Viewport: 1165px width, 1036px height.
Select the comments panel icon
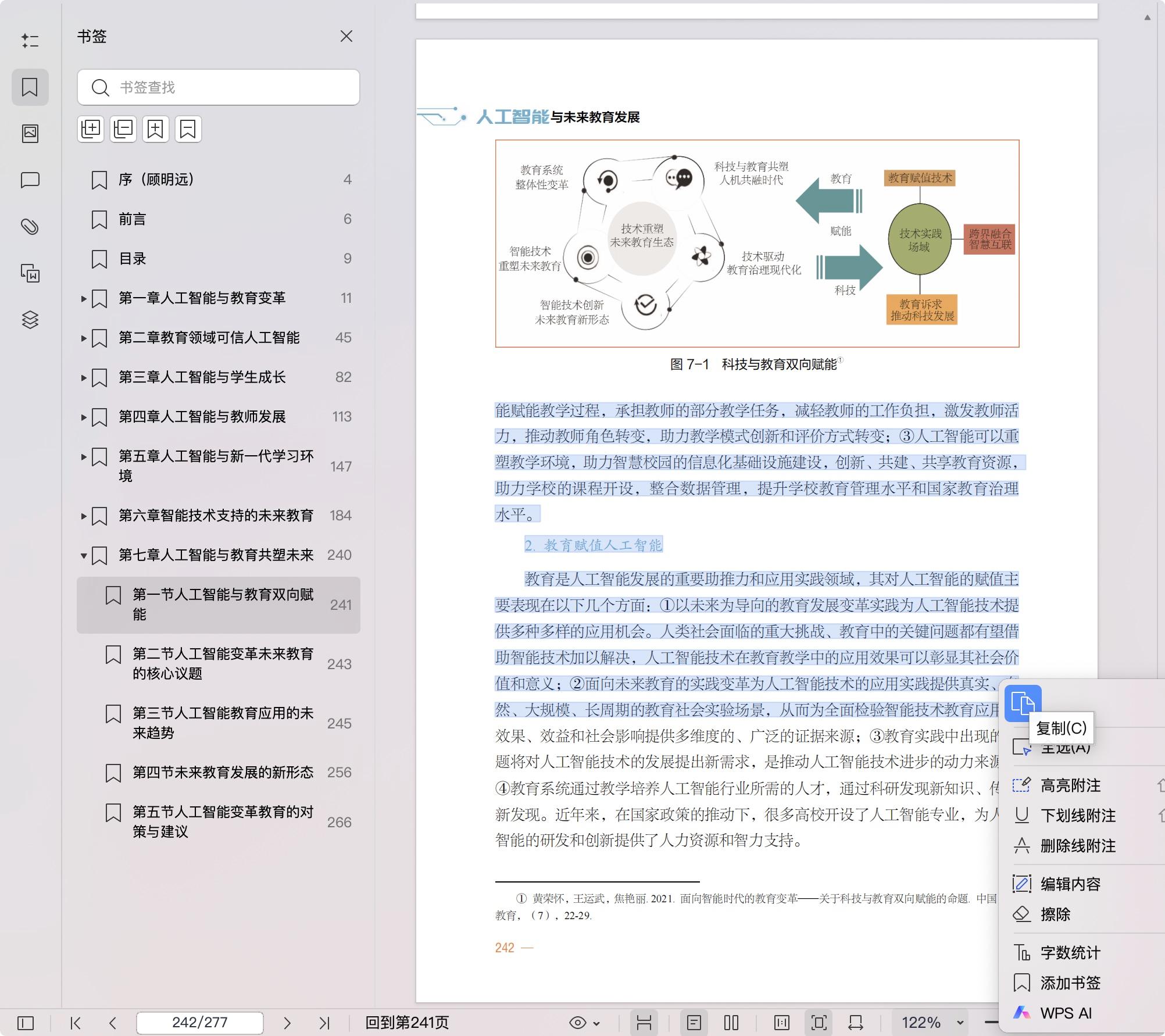tap(30, 180)
